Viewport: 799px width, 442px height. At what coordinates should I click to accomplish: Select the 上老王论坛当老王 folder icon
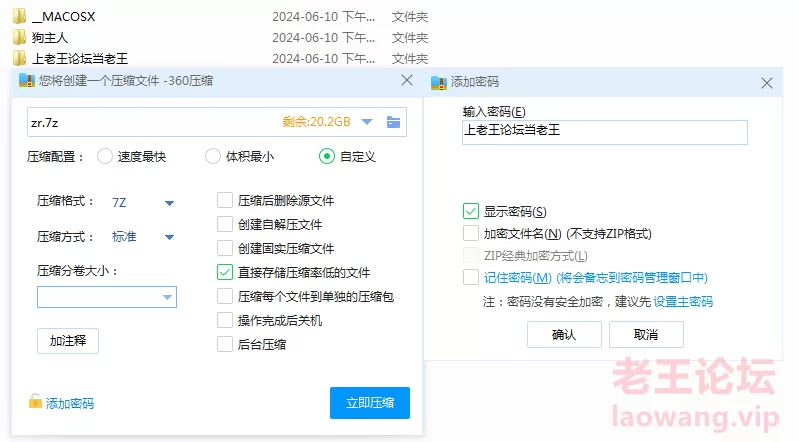19,58
